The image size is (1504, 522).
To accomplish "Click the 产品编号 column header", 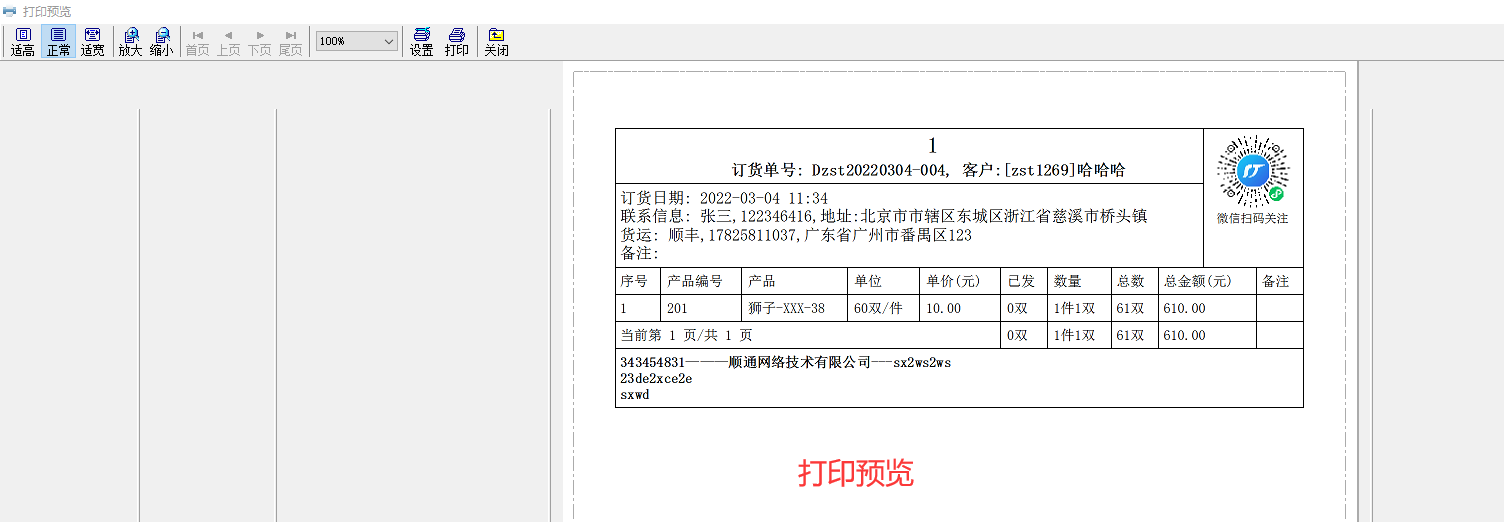I will pyautogui.click(x=694, y=281).
